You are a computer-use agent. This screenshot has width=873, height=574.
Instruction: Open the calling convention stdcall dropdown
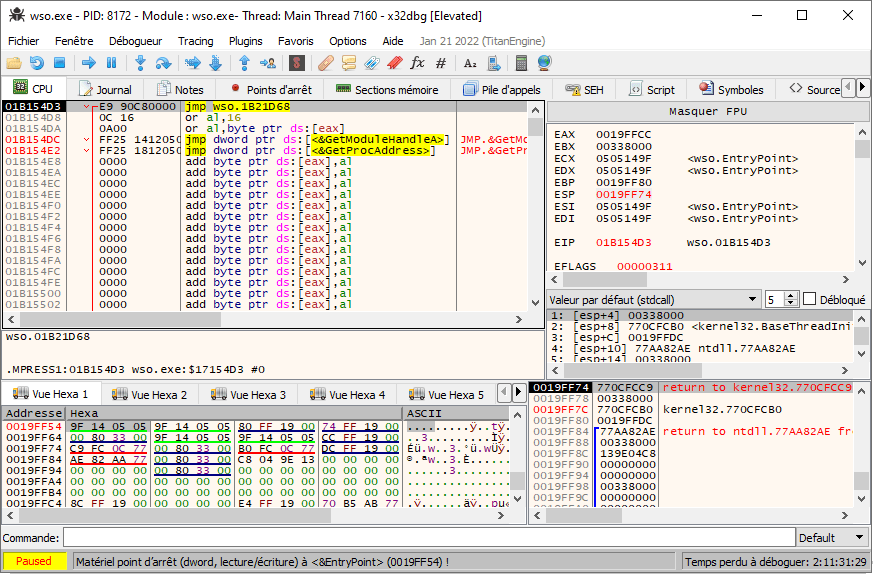tap(654, 299)
